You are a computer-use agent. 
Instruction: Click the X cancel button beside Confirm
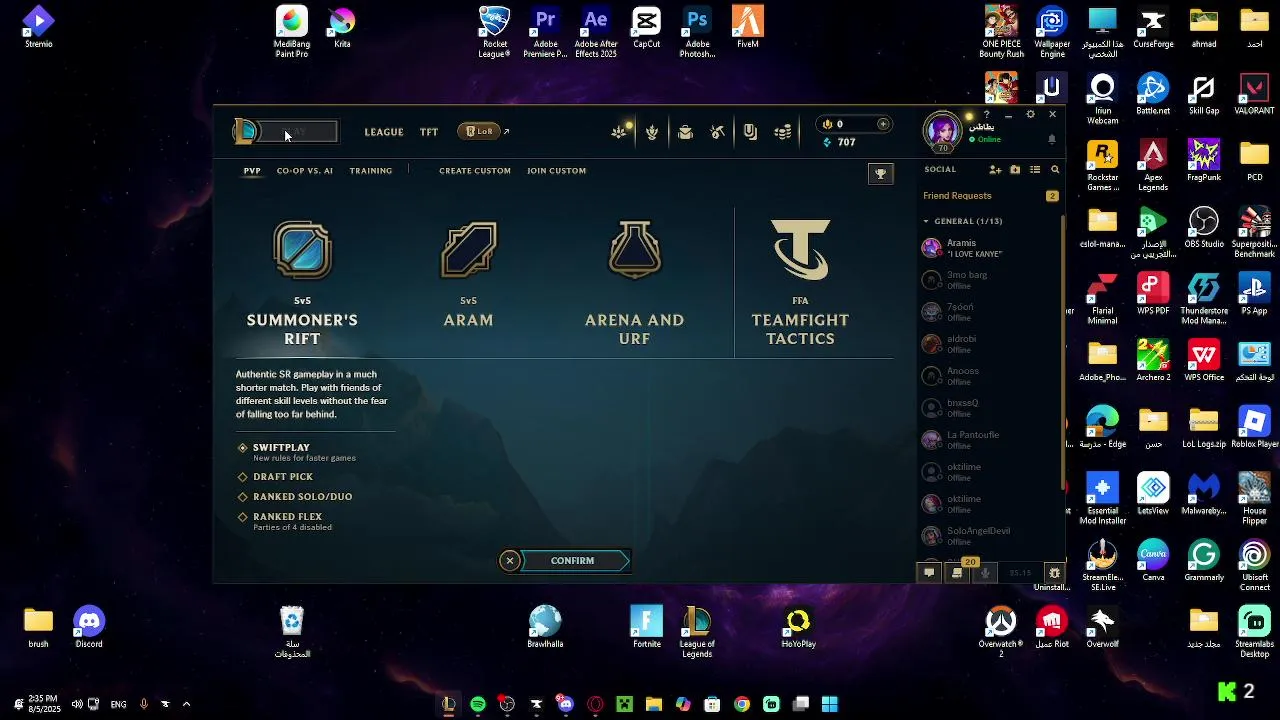[510, 561]
